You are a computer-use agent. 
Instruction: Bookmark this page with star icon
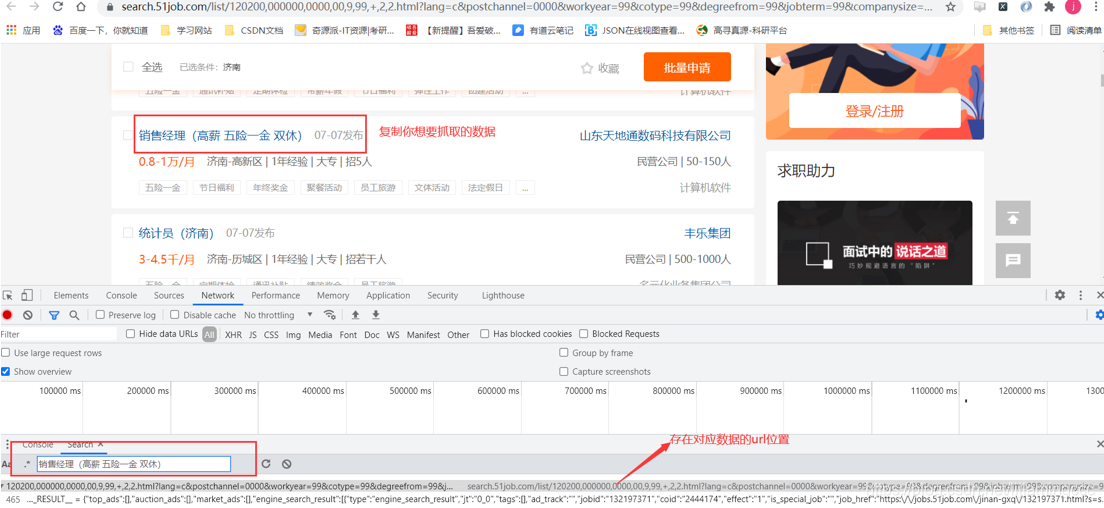[x=950, y=7]
